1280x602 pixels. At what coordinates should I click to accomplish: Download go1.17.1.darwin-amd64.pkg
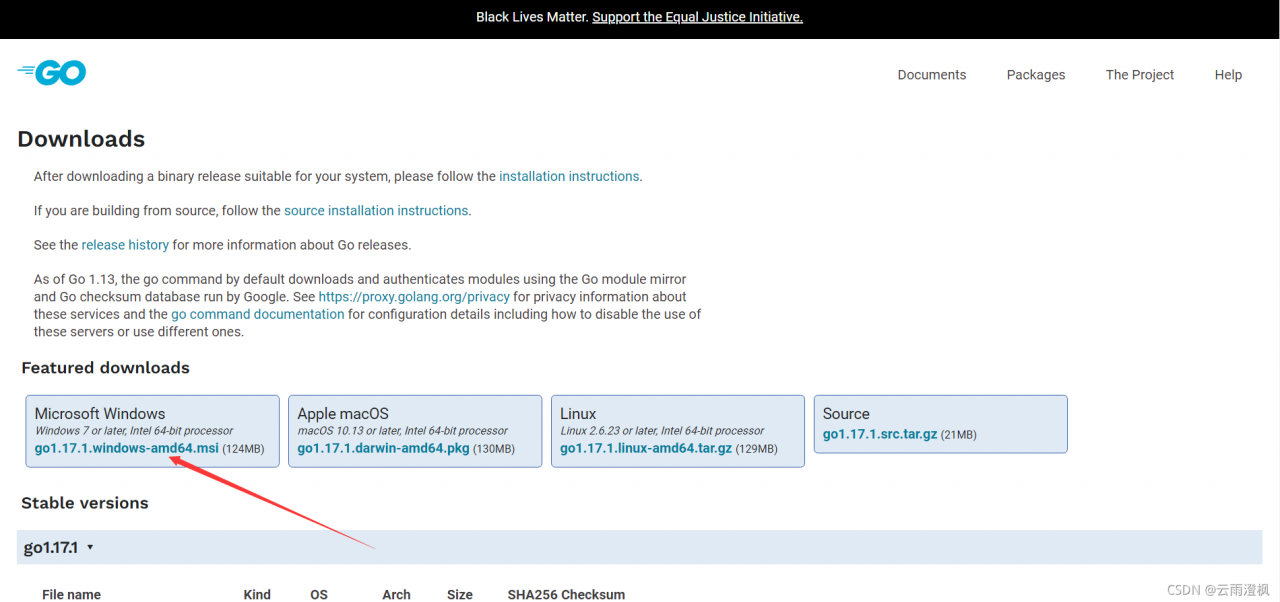coord(383,448)
